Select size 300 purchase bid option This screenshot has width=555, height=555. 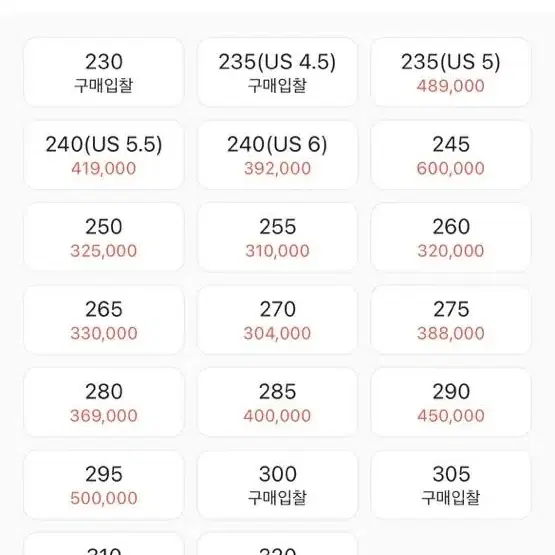277,485
